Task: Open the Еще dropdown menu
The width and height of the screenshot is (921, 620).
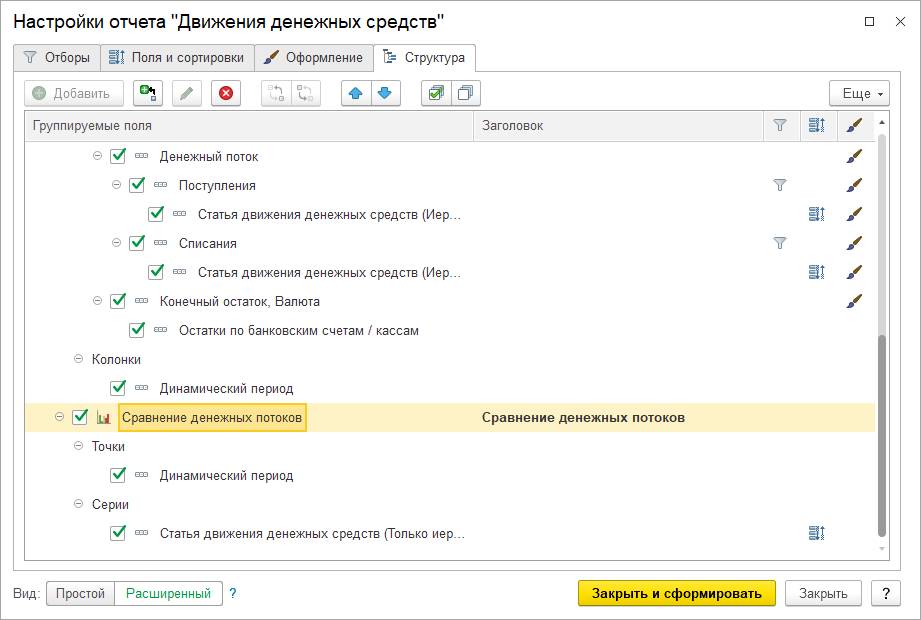Action: [858, 93]
